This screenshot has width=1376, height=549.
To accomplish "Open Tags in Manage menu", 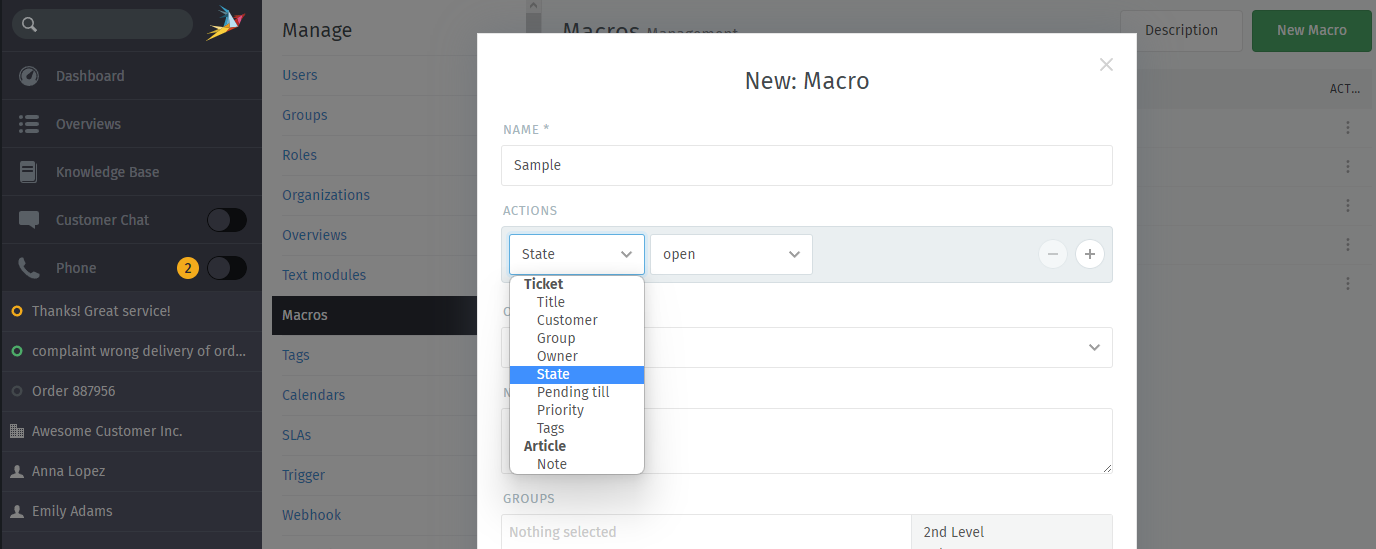I will point(296,355).
